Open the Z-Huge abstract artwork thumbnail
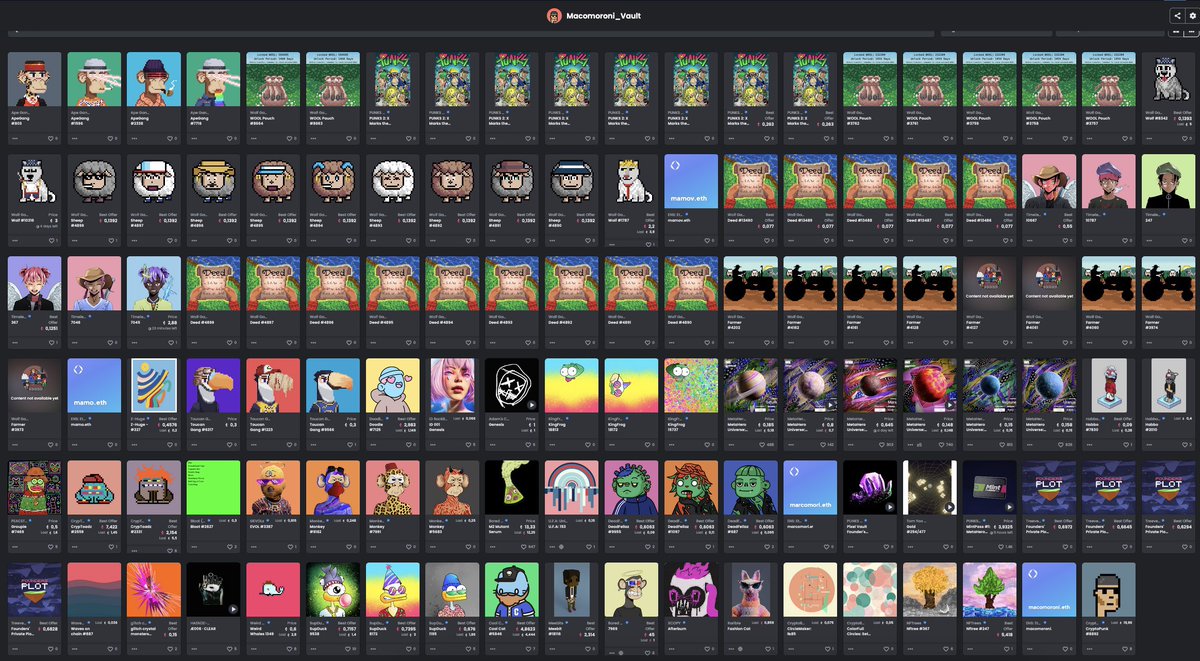1200x661 pixels. tap(154, 385)
